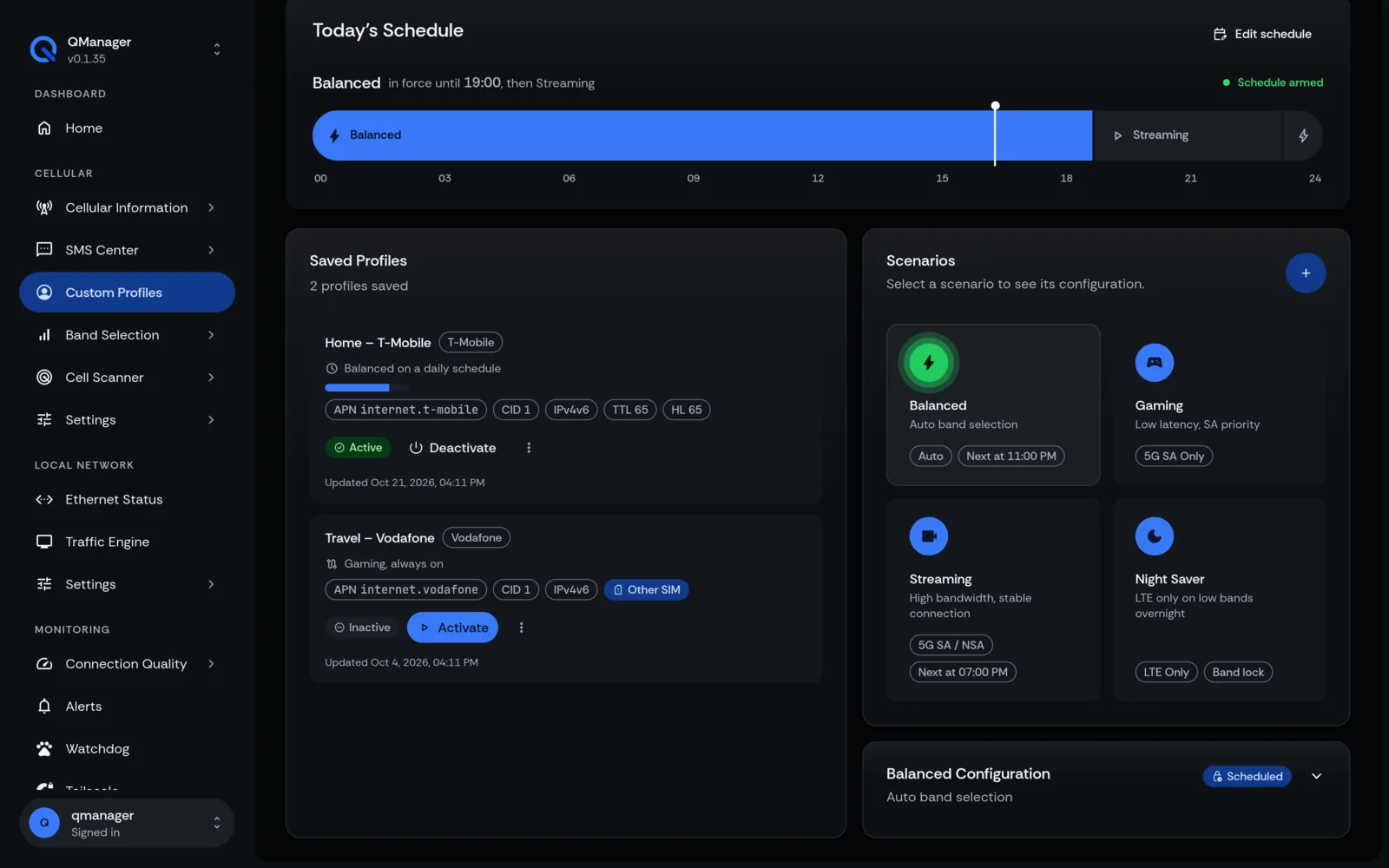Image resolution: width=1389 pixels, height=868 pixels.
Task: Click the SMS Center message icon
Action: pyautogui.click(x=44, y=250)
